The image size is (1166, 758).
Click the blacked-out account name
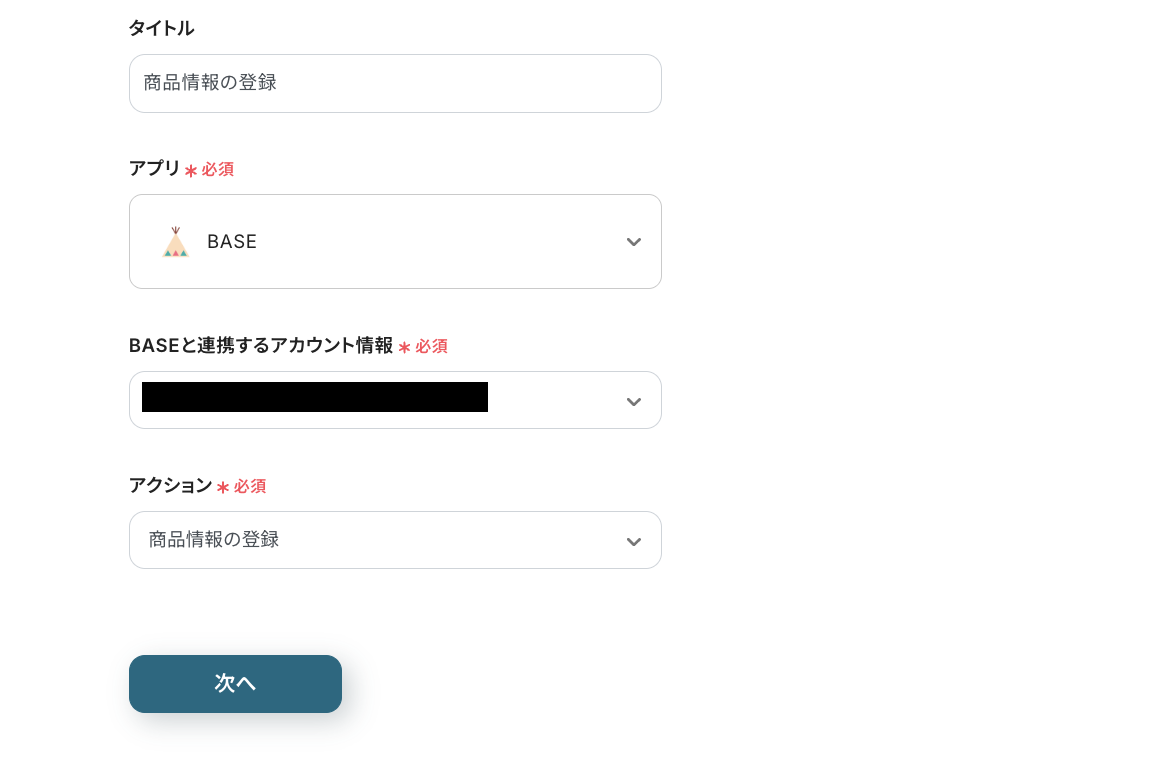coord(315,397)
